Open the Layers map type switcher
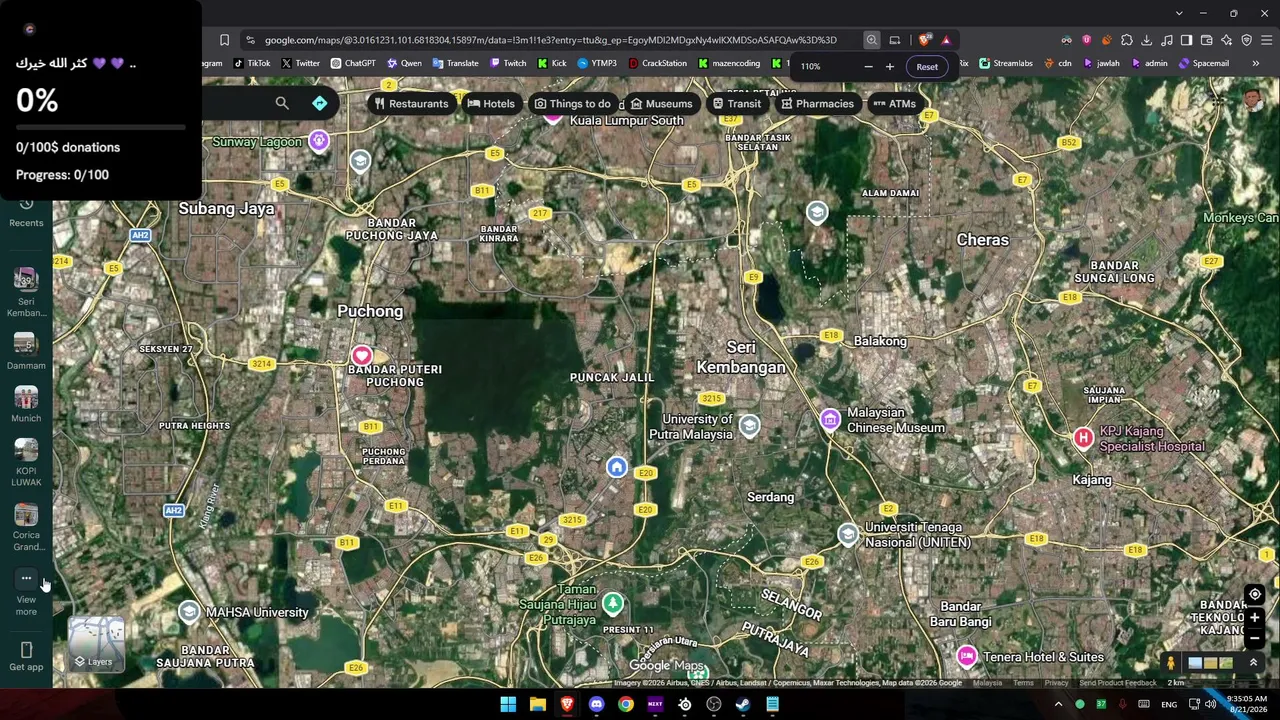This screenshot has height=720, width=1280. pos(96,644)
